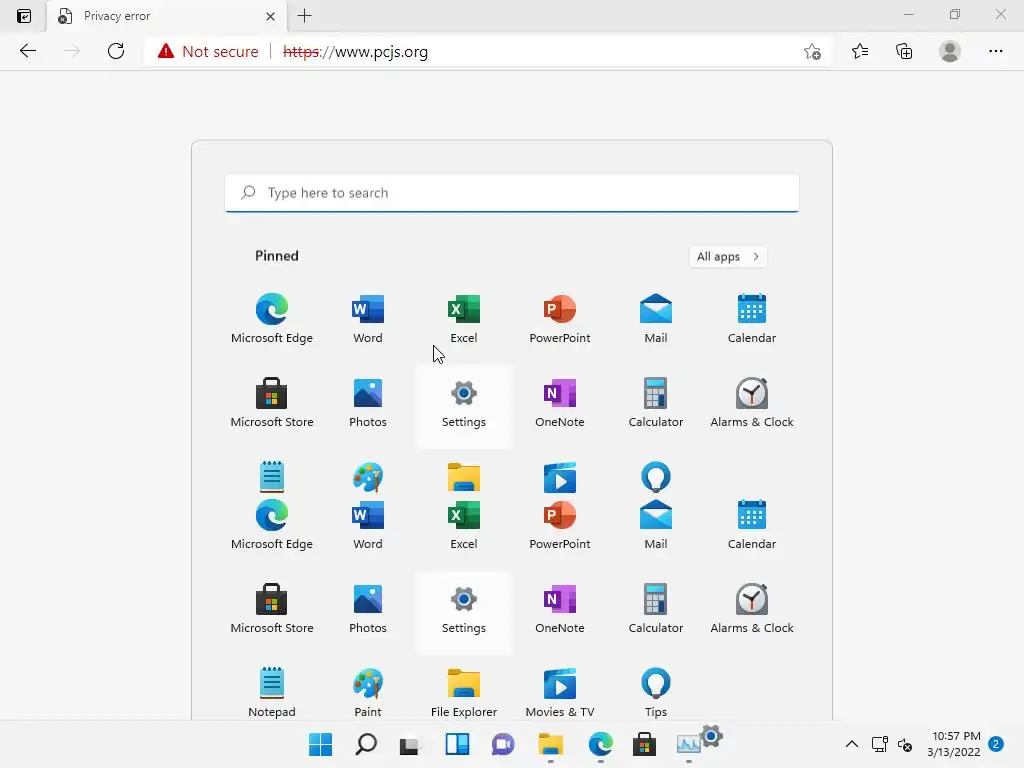This screenshot has width=1024, height=768.
Task: Add this page to favorites
Action: point(812,52)
